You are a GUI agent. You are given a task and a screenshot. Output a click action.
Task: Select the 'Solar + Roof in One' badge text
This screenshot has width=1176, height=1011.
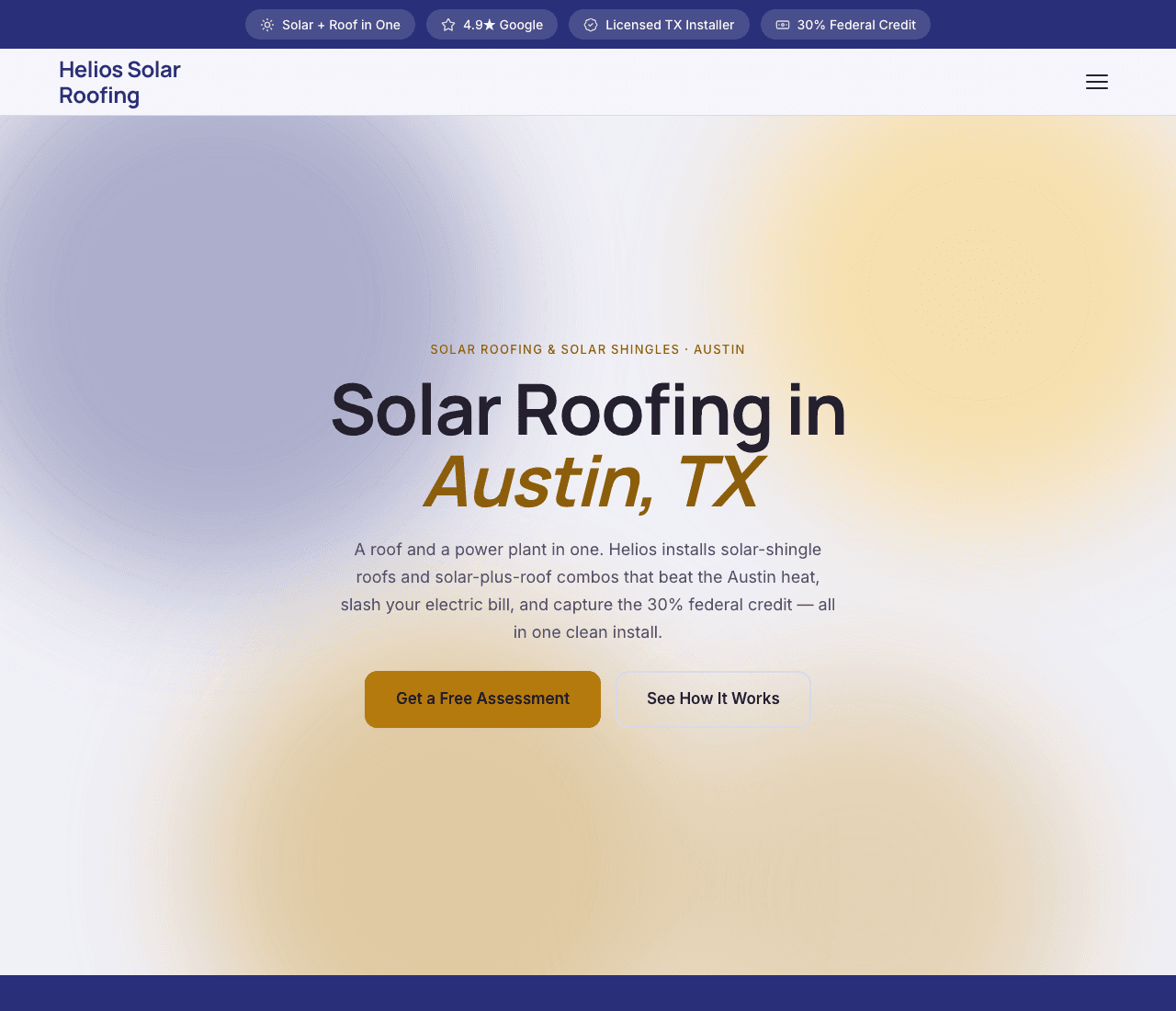point(341,25)
